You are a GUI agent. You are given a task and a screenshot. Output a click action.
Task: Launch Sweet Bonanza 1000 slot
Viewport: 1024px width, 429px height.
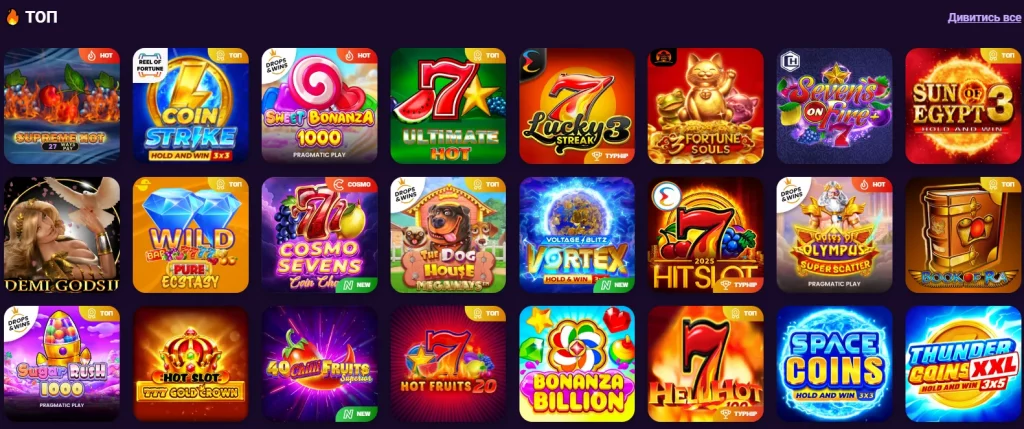tap(319, 105)
